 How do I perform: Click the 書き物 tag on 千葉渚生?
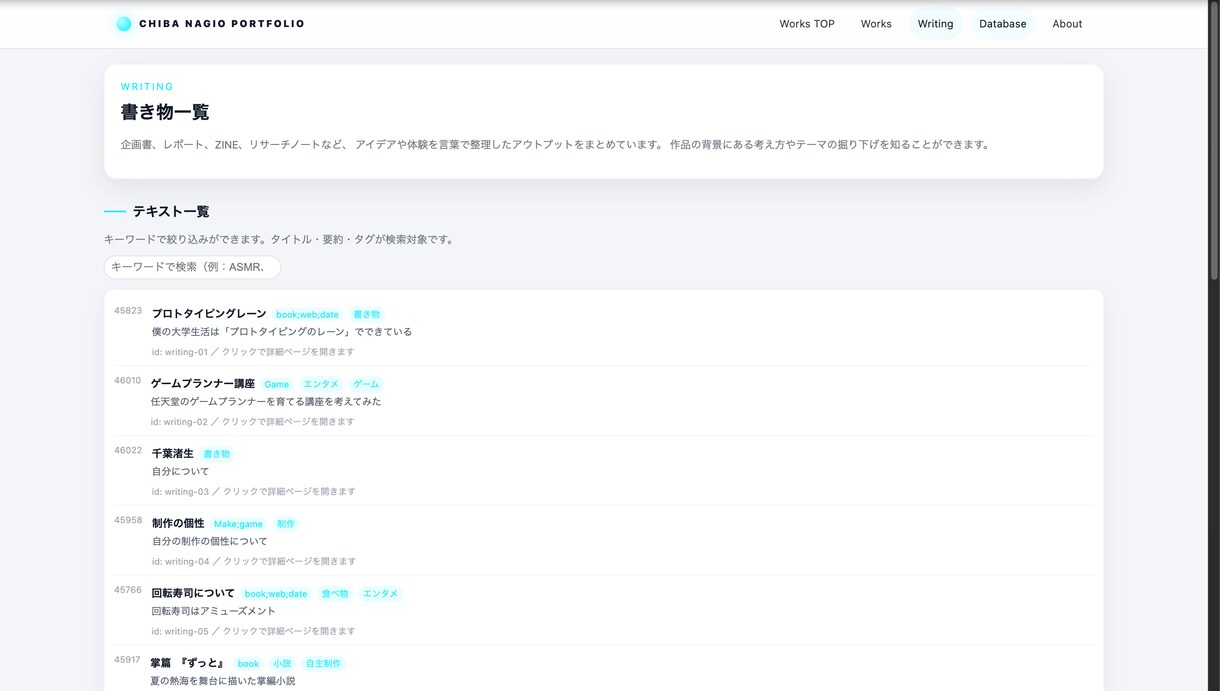[217, 454]
